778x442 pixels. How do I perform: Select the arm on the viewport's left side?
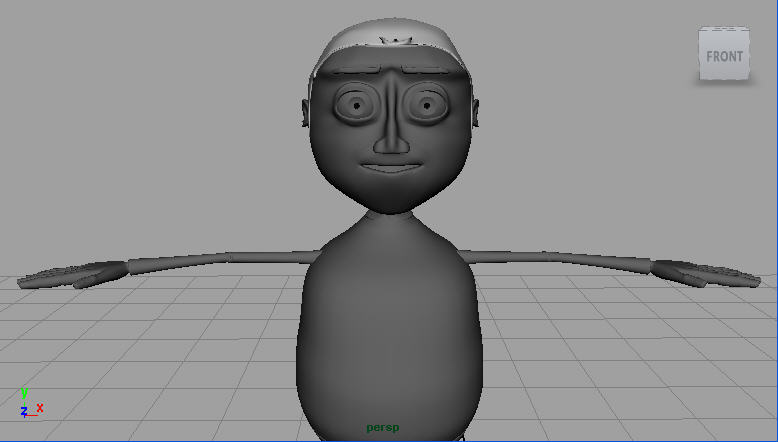click(223, 261)
